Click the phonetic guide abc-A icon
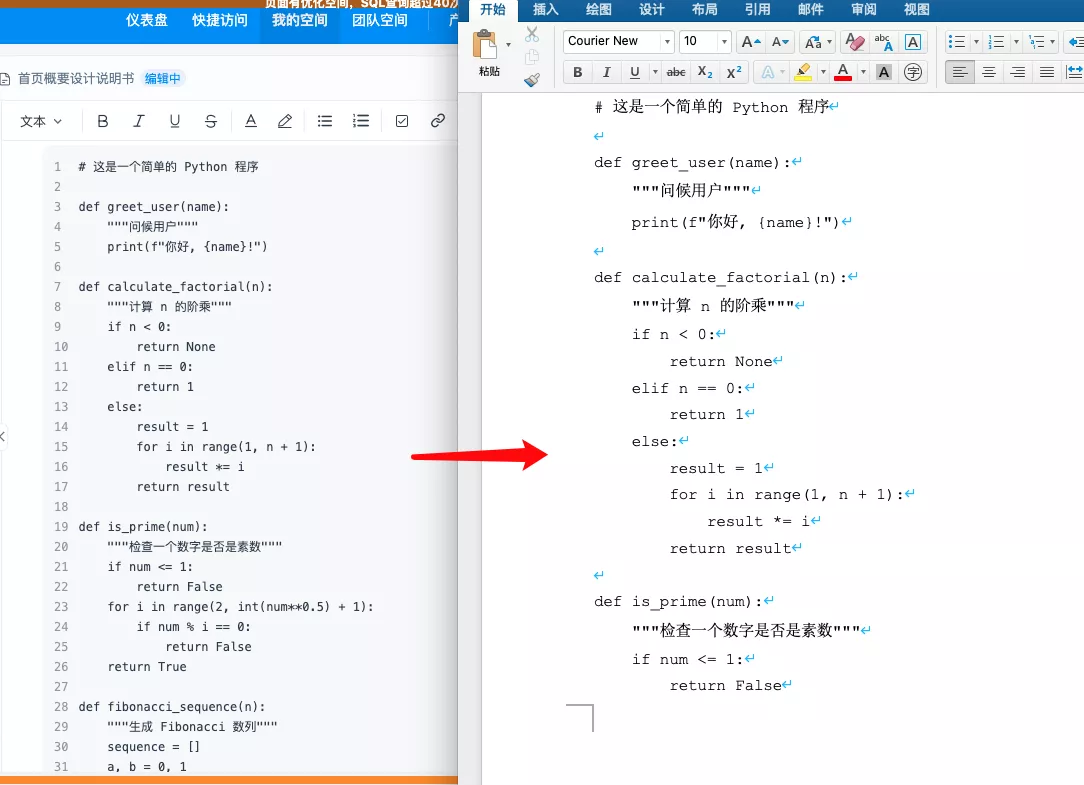This screenshot has height=785, width=1084. (x=884, y=41)
